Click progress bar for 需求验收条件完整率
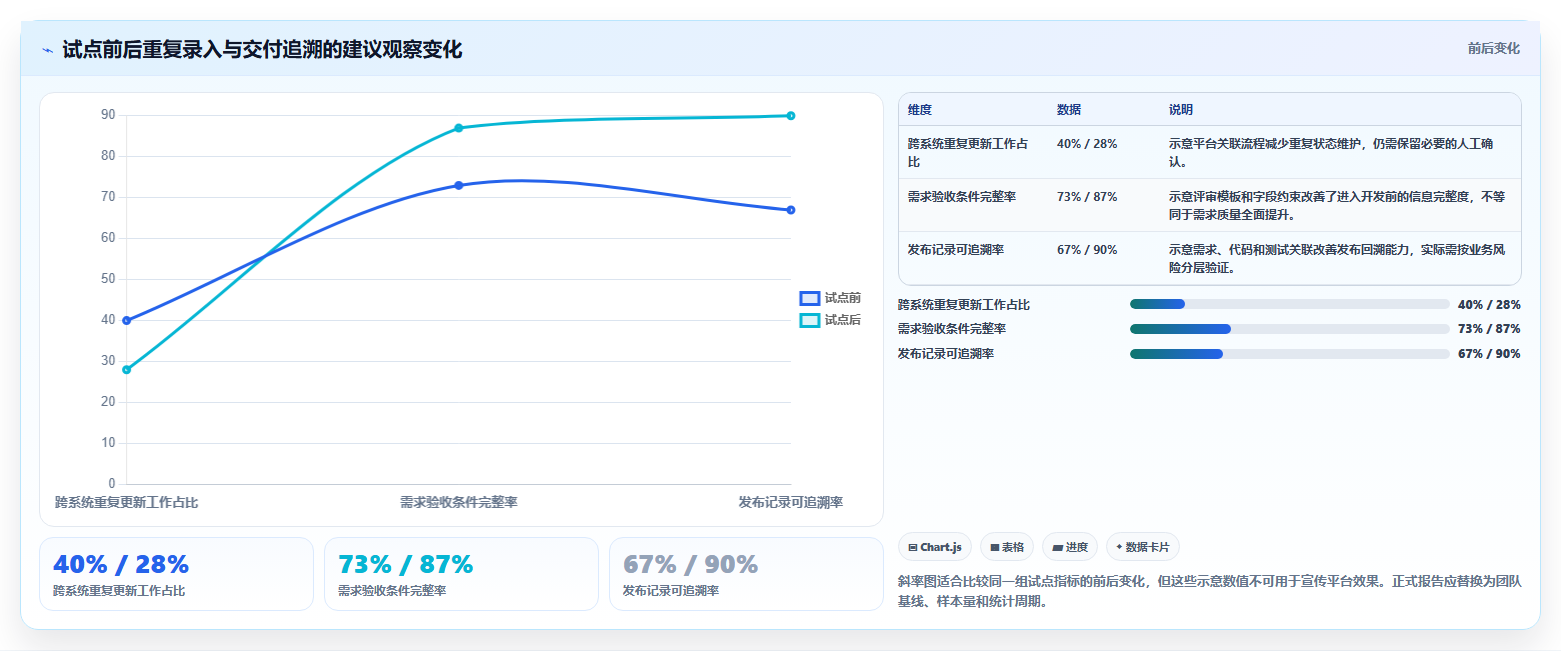 [1289, 329]
